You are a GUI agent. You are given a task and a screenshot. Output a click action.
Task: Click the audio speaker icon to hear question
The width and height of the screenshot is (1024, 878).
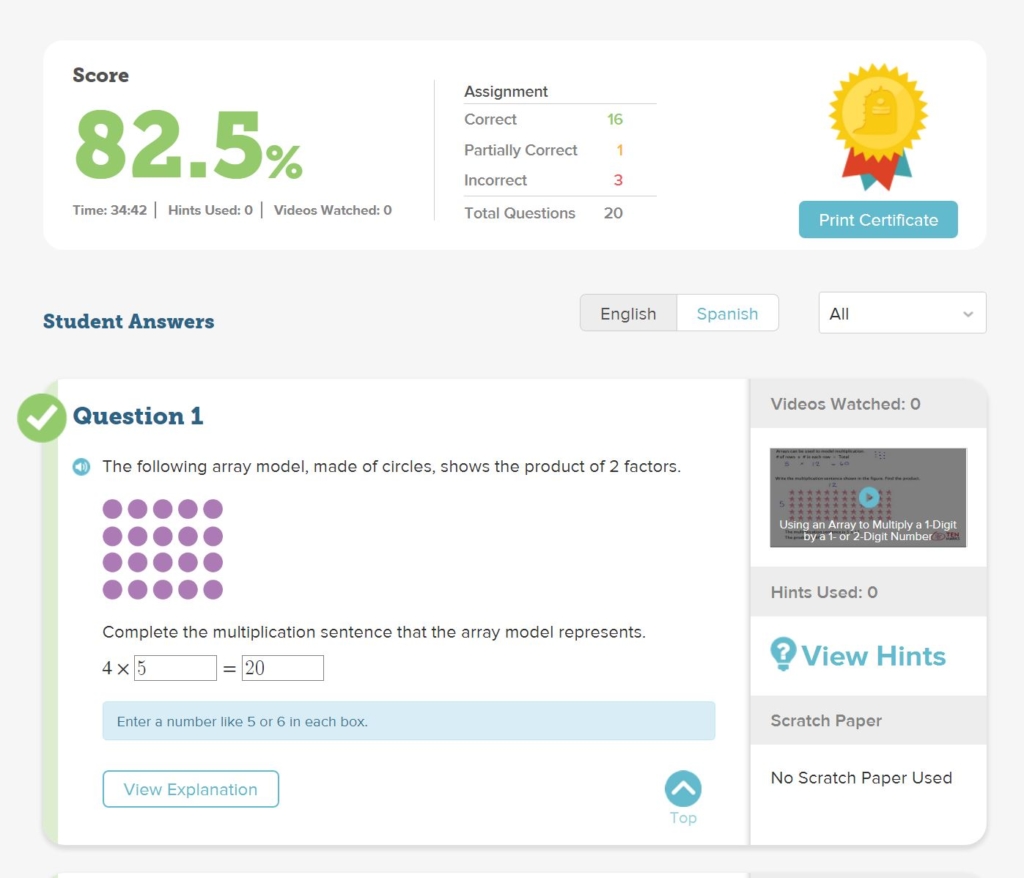click(81, 467)
